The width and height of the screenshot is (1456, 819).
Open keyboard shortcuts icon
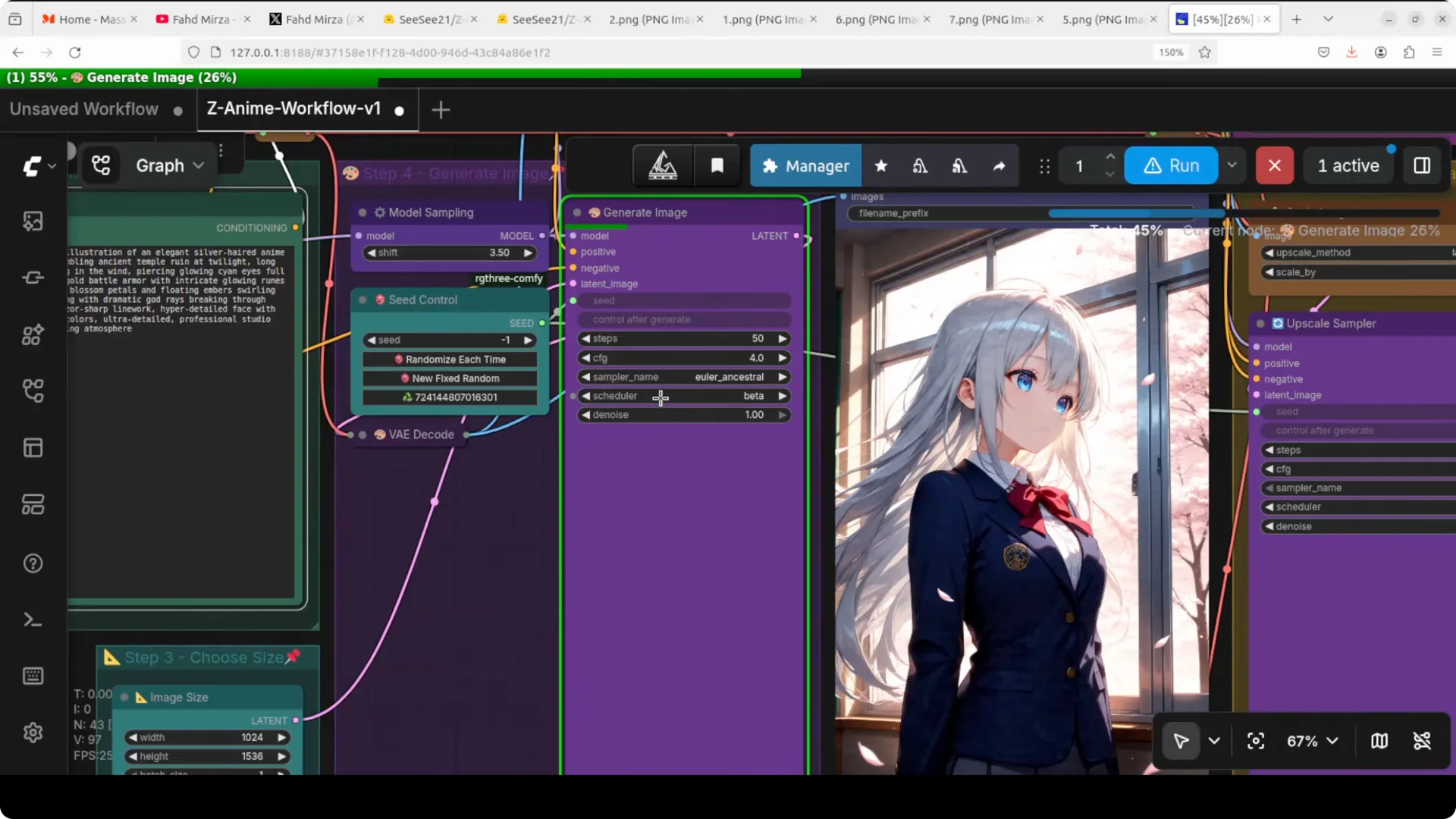click(x=33, y=676)
